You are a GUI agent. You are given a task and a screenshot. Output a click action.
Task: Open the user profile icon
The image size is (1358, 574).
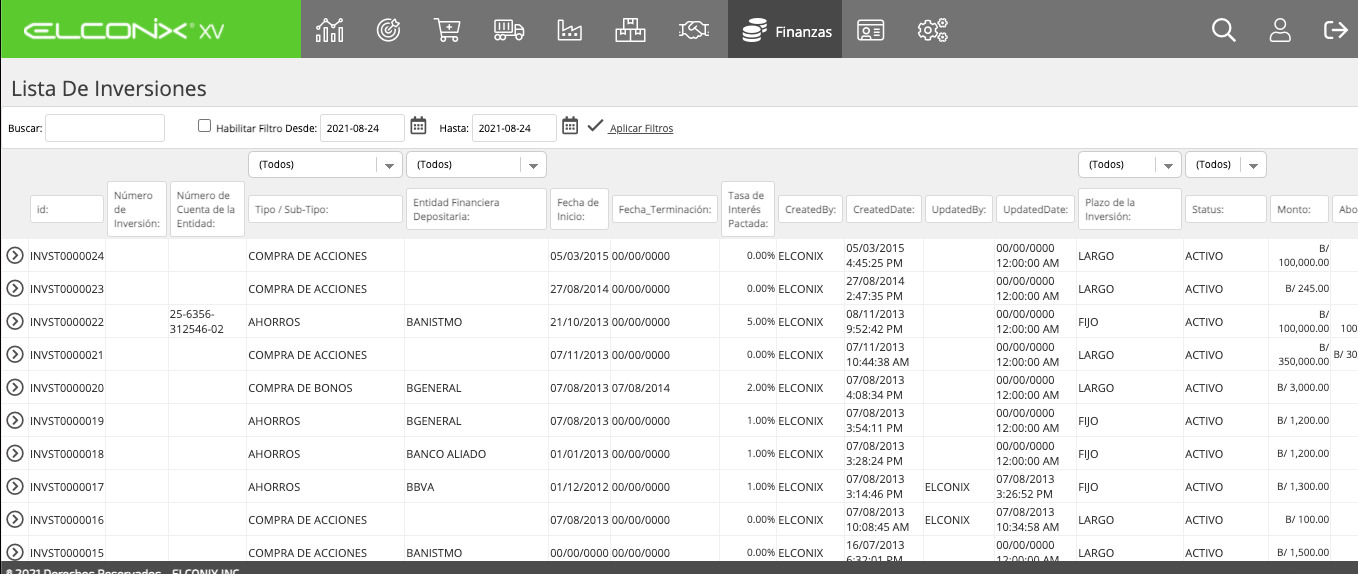(1280, 30)
